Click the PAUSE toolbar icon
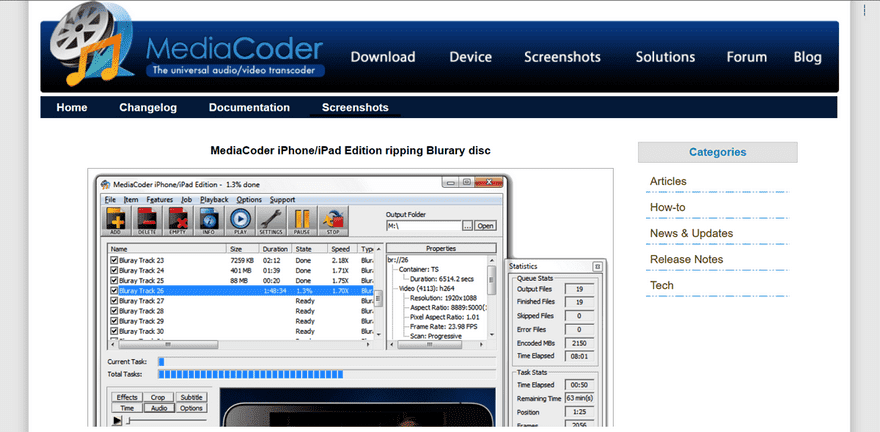This screenshot has width=880, height=432. pyautogui.click(x=302, y=221)
